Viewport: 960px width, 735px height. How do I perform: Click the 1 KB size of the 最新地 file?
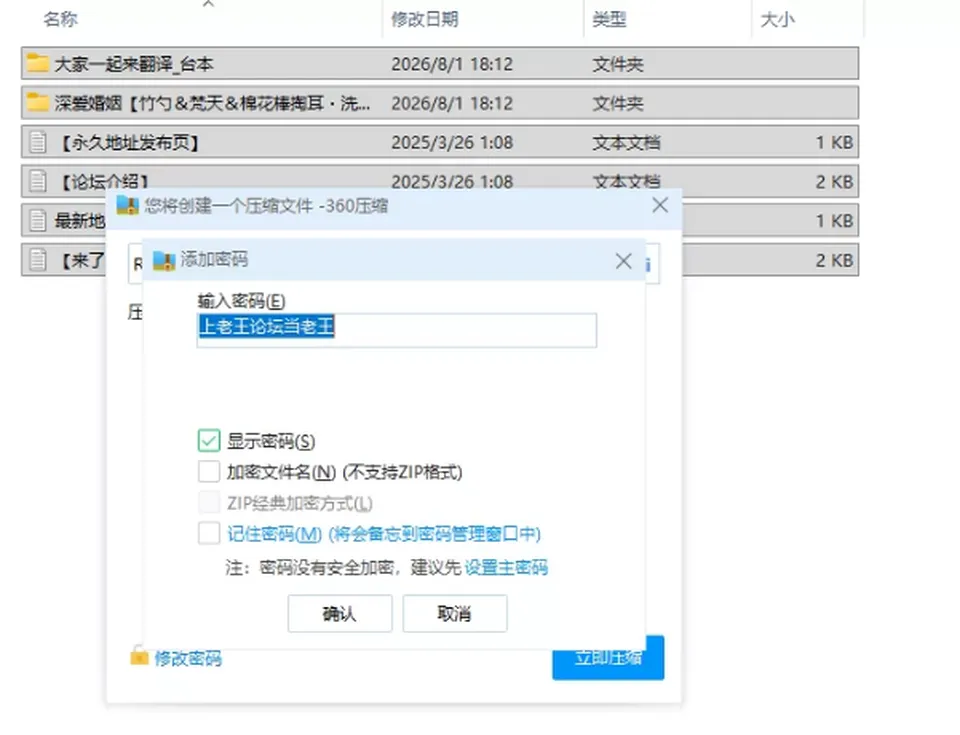click(834, 221)
